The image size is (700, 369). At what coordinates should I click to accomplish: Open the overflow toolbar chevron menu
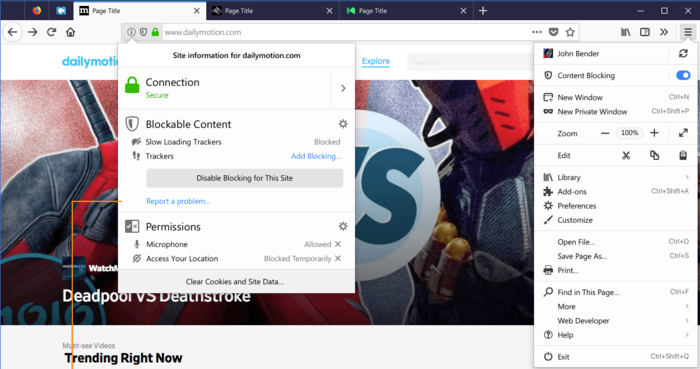pyautogui.click(x=664, y=32)
